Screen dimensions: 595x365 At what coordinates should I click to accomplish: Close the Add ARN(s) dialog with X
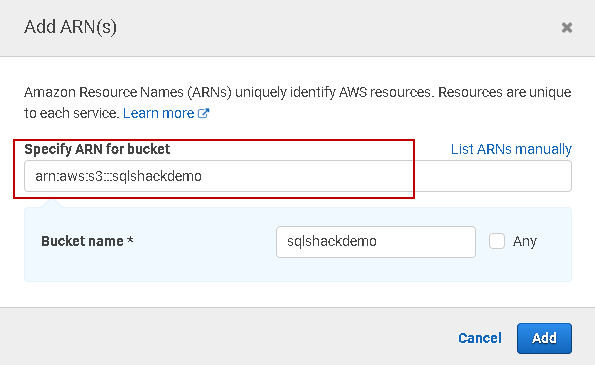[567, 27]
